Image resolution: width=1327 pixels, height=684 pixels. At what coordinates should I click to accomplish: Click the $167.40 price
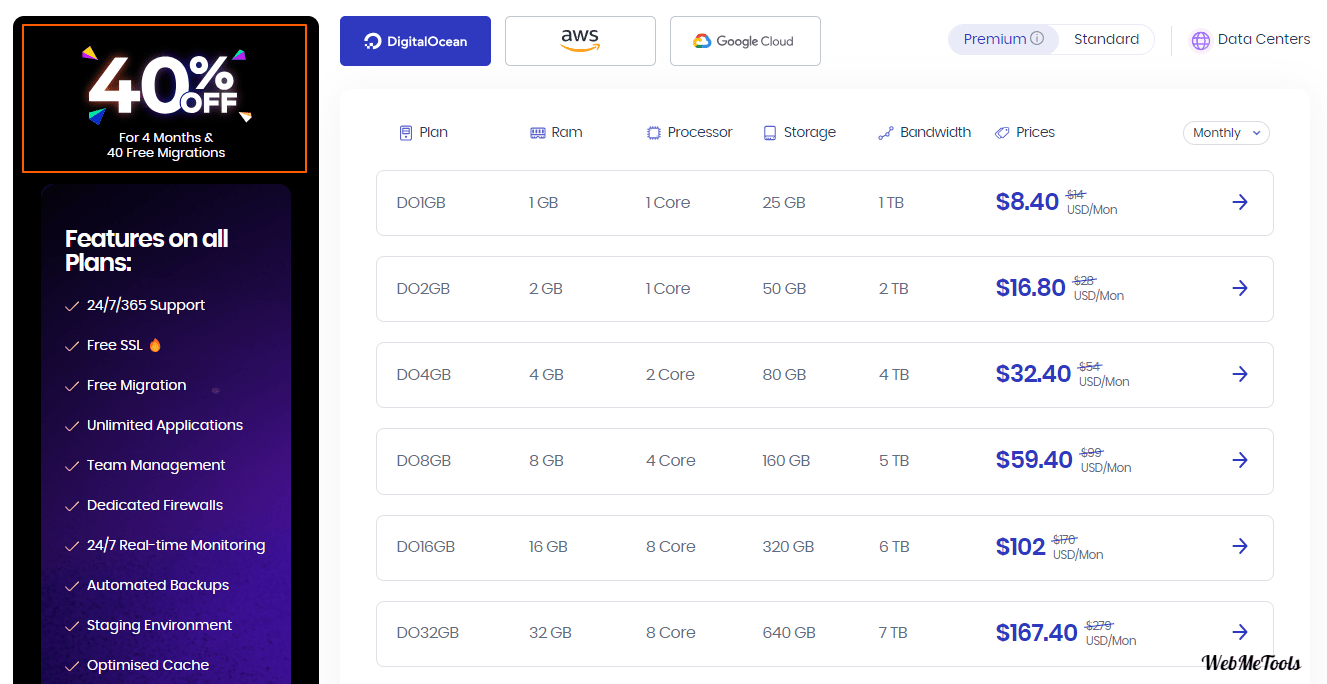[1037, 632]
